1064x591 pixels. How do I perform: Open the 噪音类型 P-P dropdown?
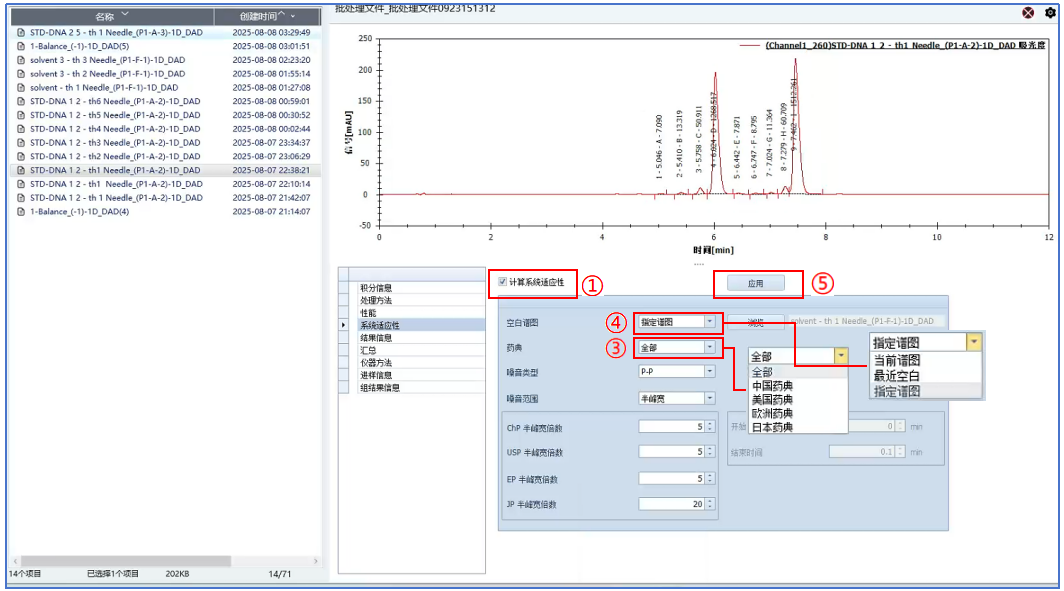click(709, 372)
